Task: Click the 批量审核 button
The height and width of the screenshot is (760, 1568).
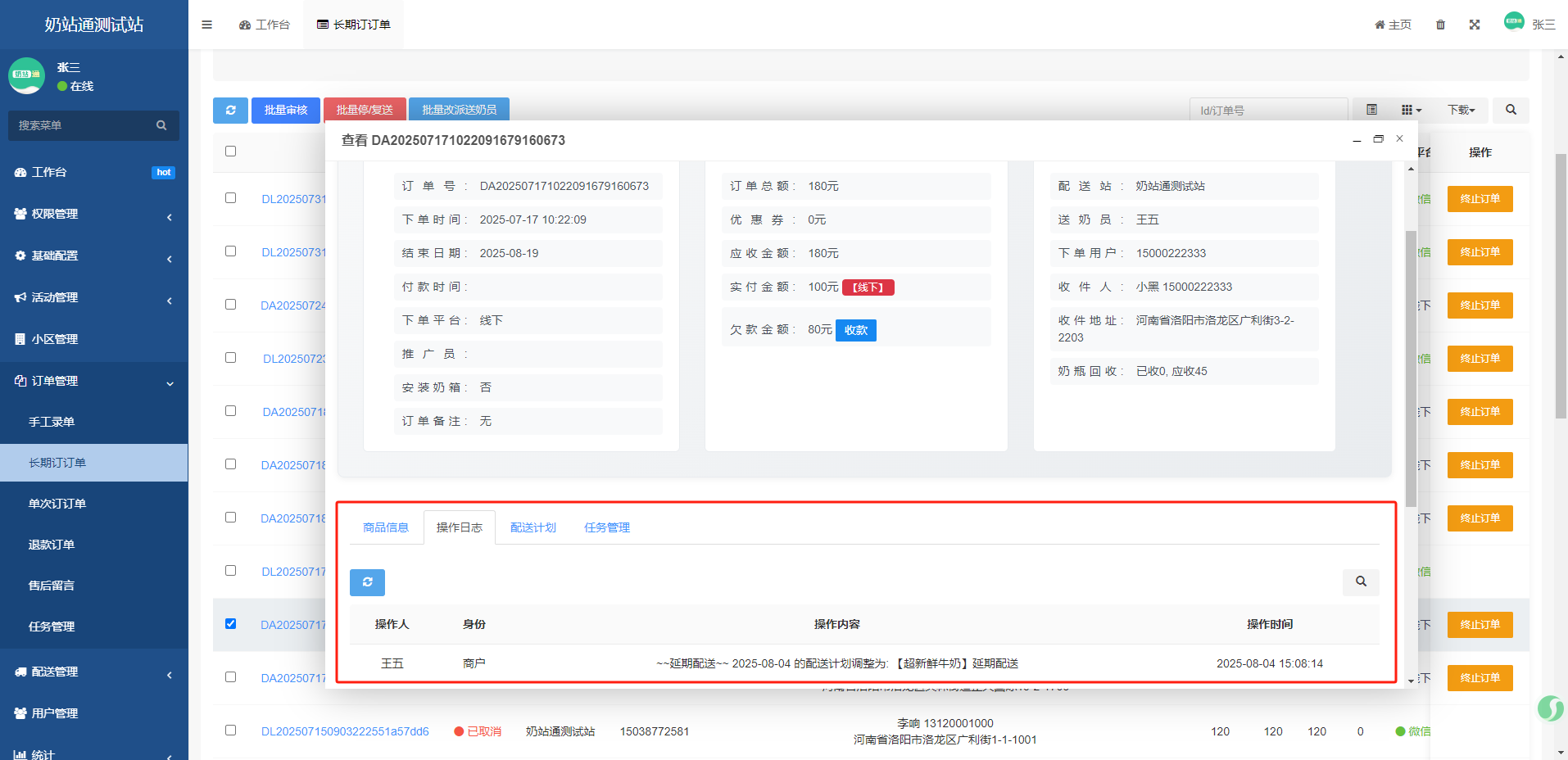Action: pyautogui.click(x=285, y=110)
